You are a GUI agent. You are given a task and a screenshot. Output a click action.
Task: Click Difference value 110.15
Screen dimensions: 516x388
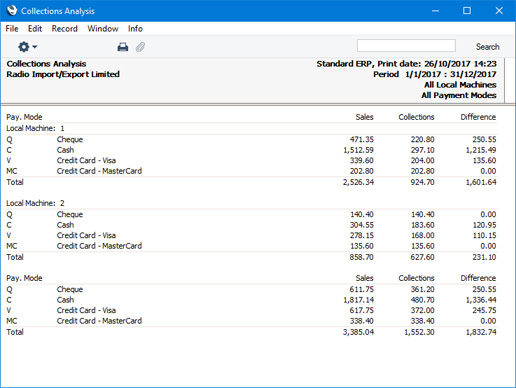click(484, 235)
